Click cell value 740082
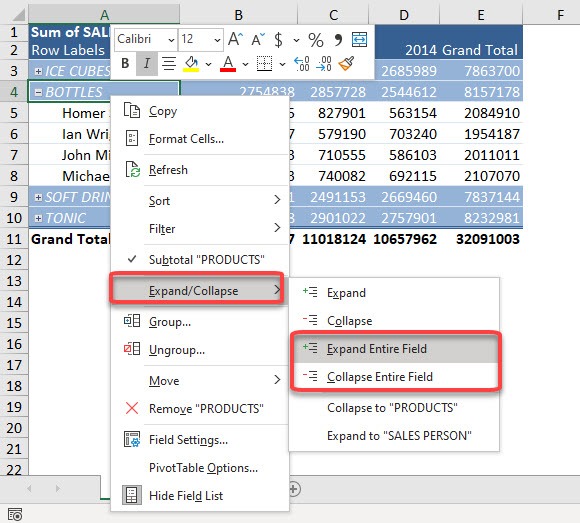 click(x=333, y=176)
